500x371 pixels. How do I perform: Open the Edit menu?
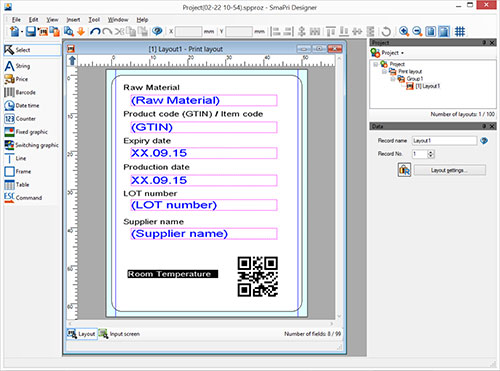[33, 20]
